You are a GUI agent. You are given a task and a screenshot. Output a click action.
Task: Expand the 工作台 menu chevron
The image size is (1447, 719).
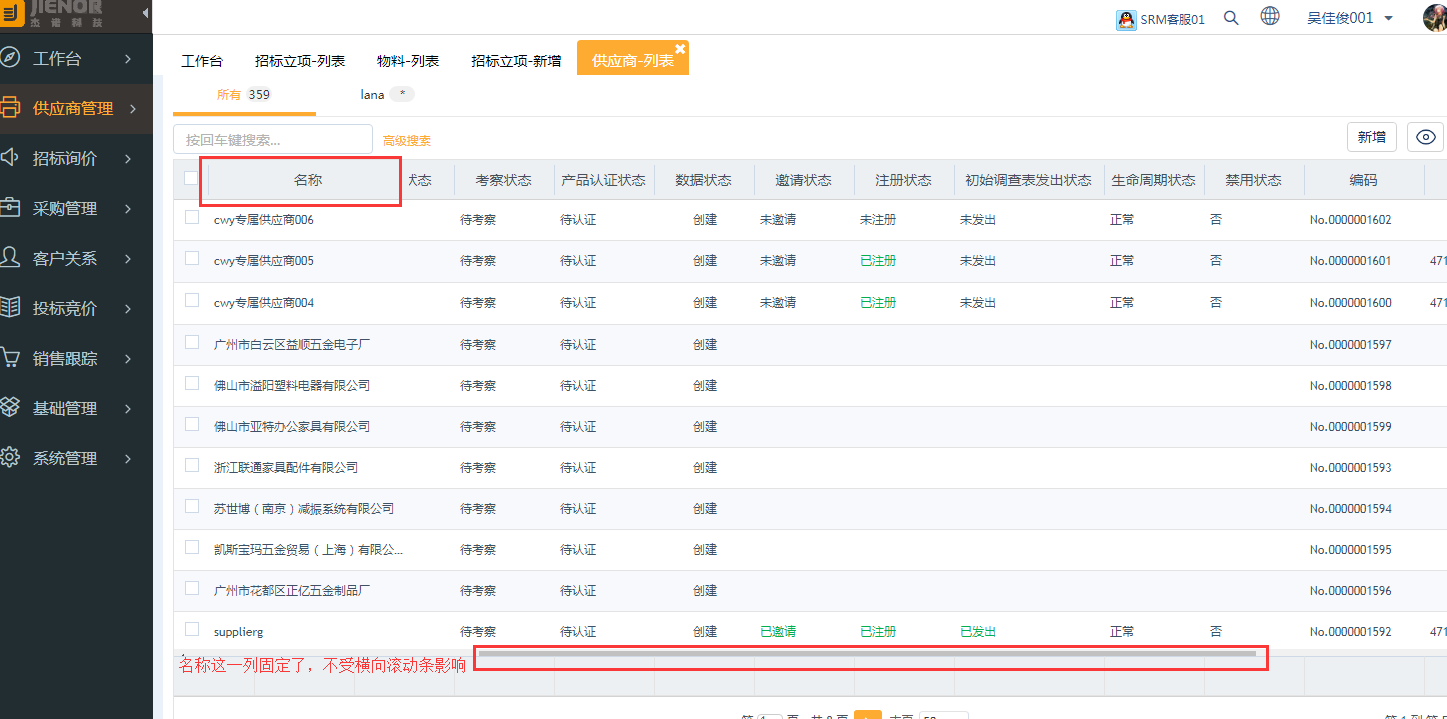click(x=128, y=59)
